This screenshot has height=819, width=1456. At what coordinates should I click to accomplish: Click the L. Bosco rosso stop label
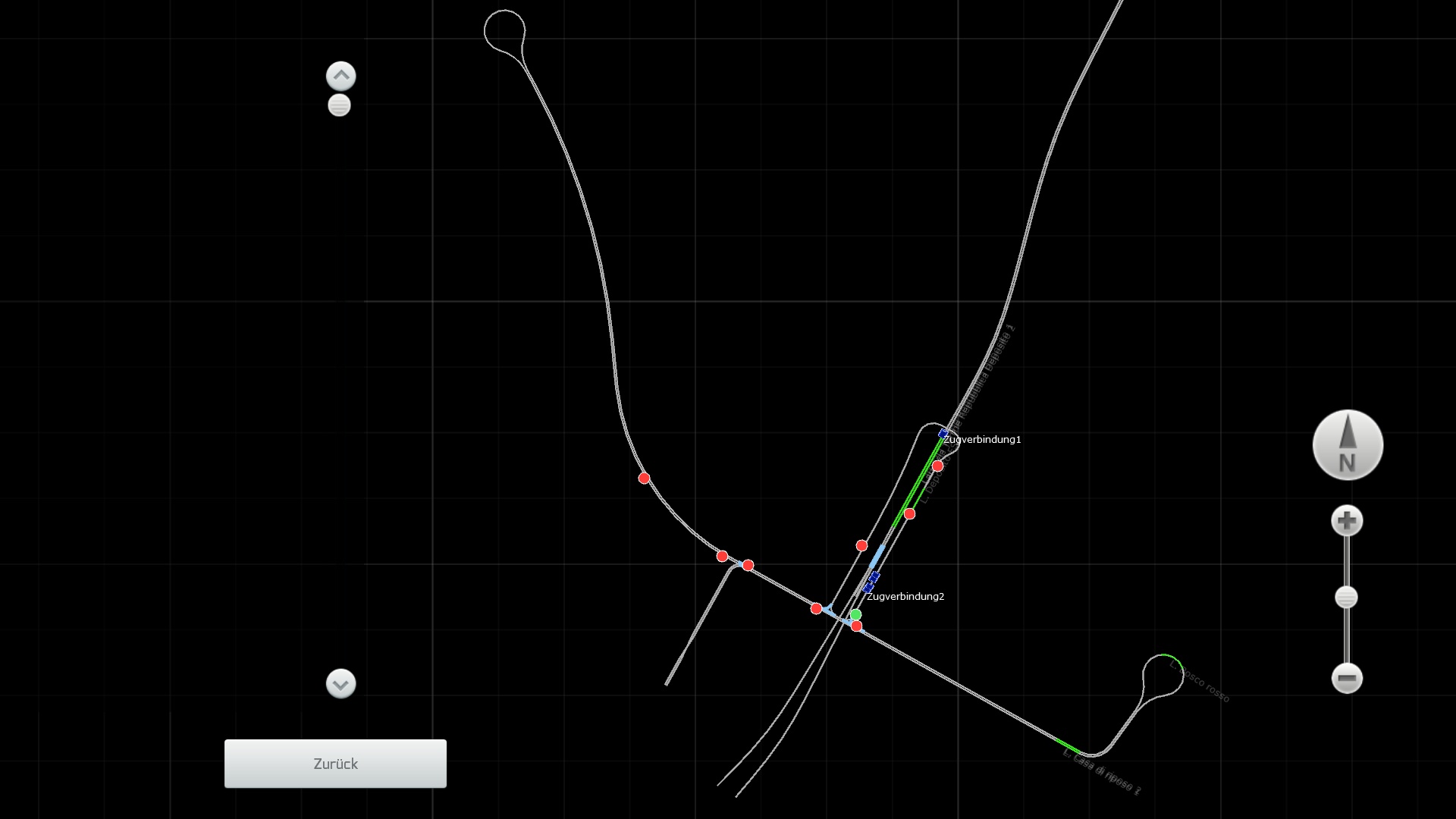[x=1199, y=681]
